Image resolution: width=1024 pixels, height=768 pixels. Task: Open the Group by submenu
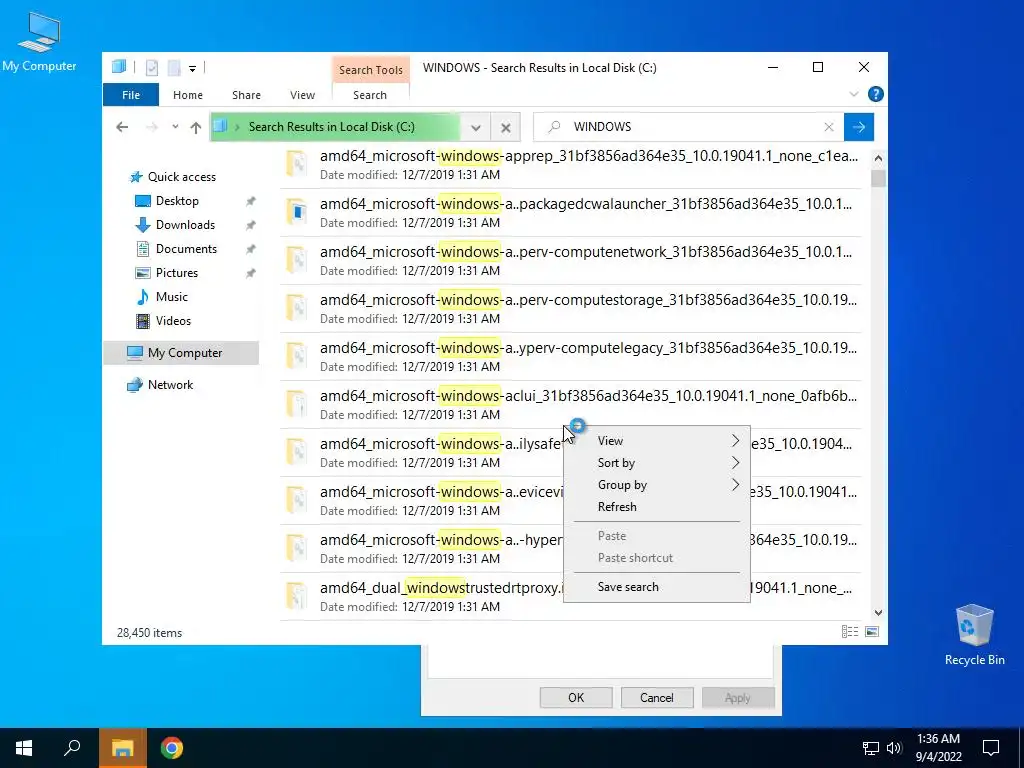click(656, 485)
